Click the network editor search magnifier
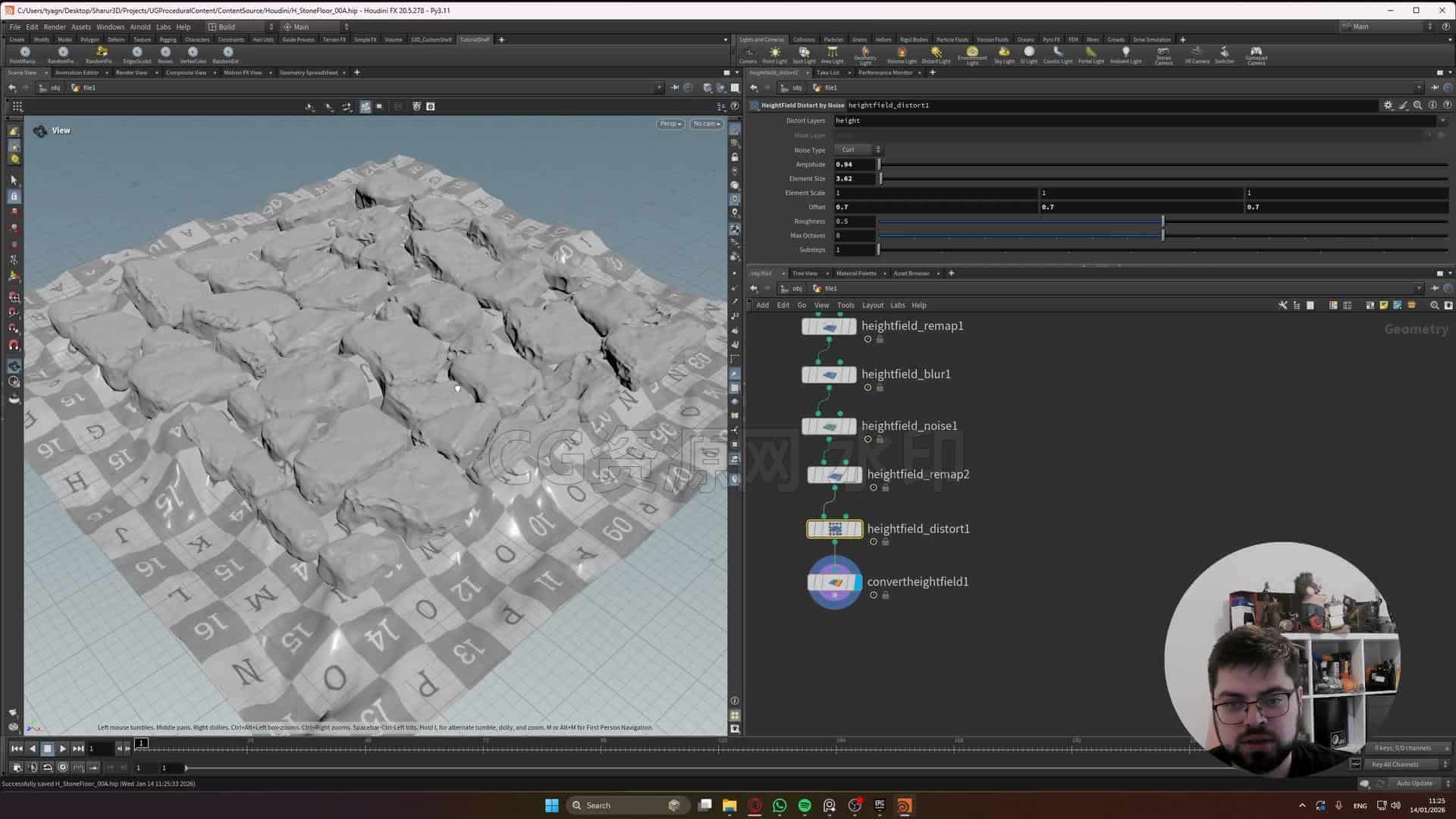The width and height of the screenshot is (1456, 819). click(x=1434, y=306)
